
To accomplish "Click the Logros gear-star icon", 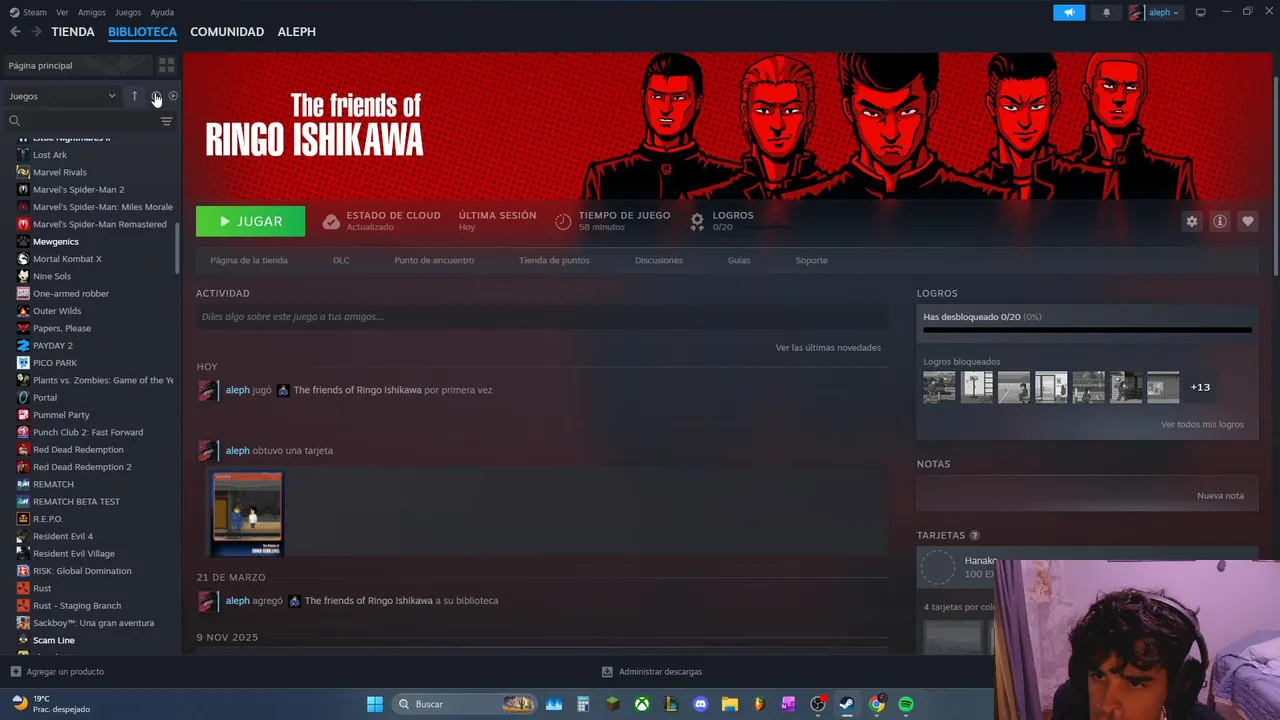I will [697, 221].
